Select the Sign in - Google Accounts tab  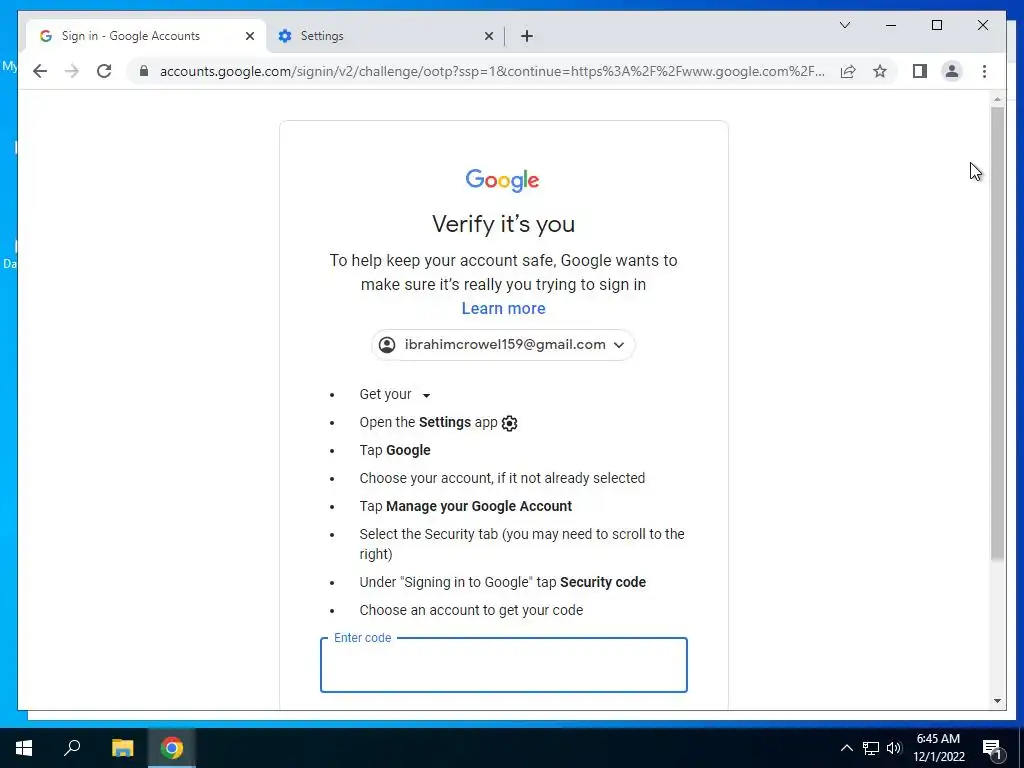pos(146,36)
